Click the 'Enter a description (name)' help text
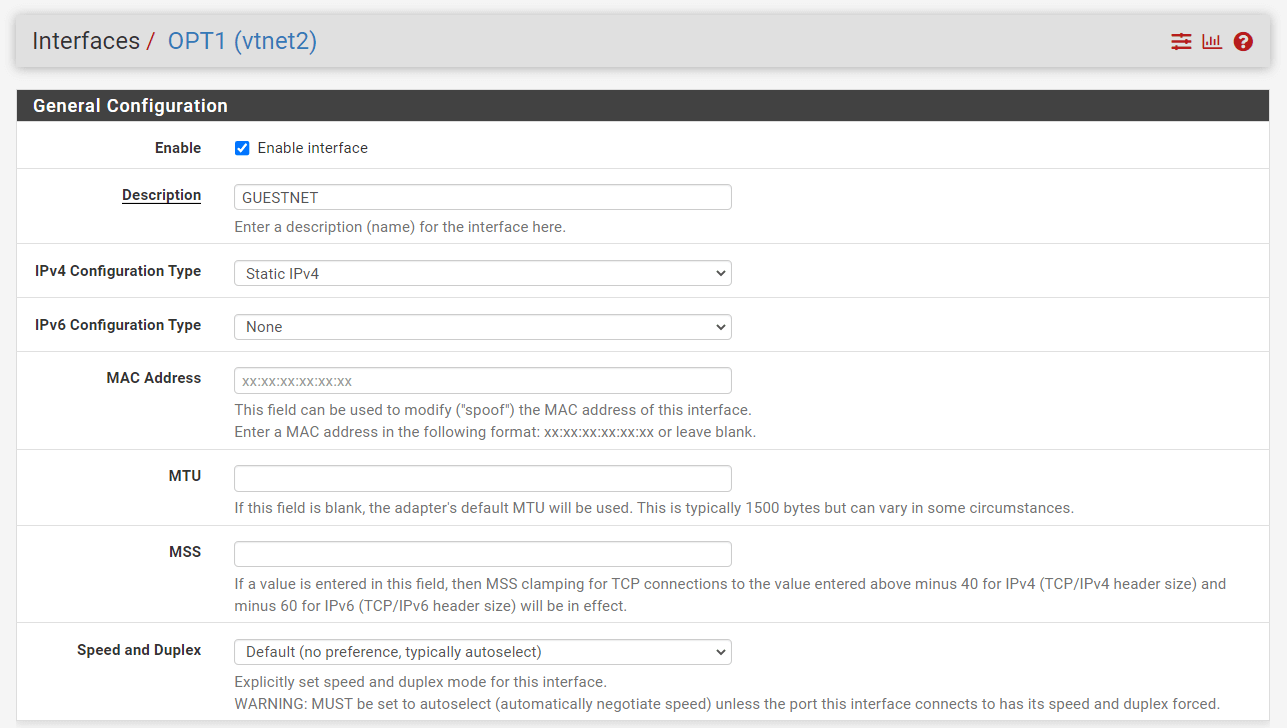 tap(400, 227)
